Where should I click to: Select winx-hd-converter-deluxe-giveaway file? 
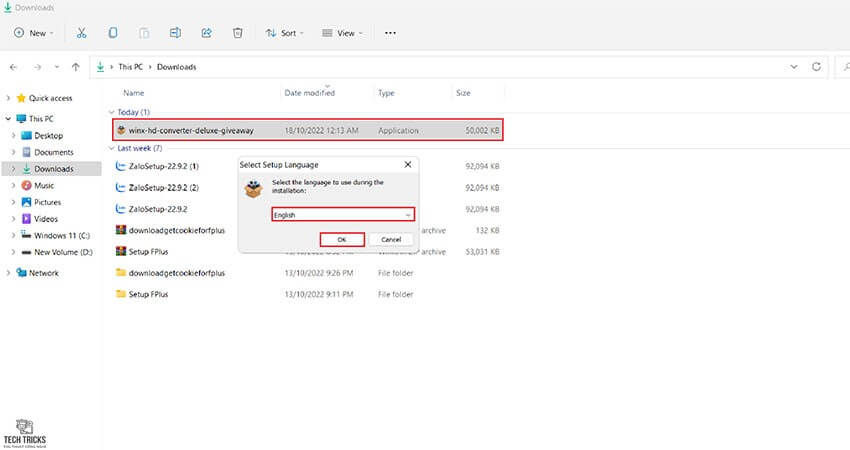tap(308, 130)
